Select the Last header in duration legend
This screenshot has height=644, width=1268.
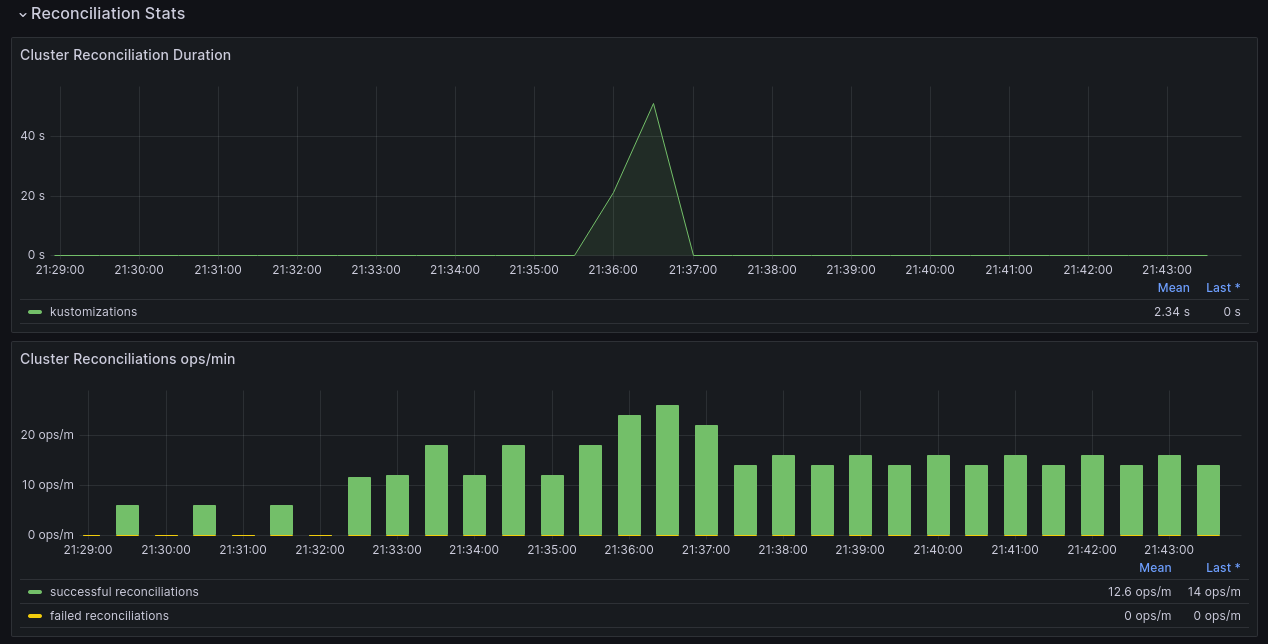(x=1218, y=288)
